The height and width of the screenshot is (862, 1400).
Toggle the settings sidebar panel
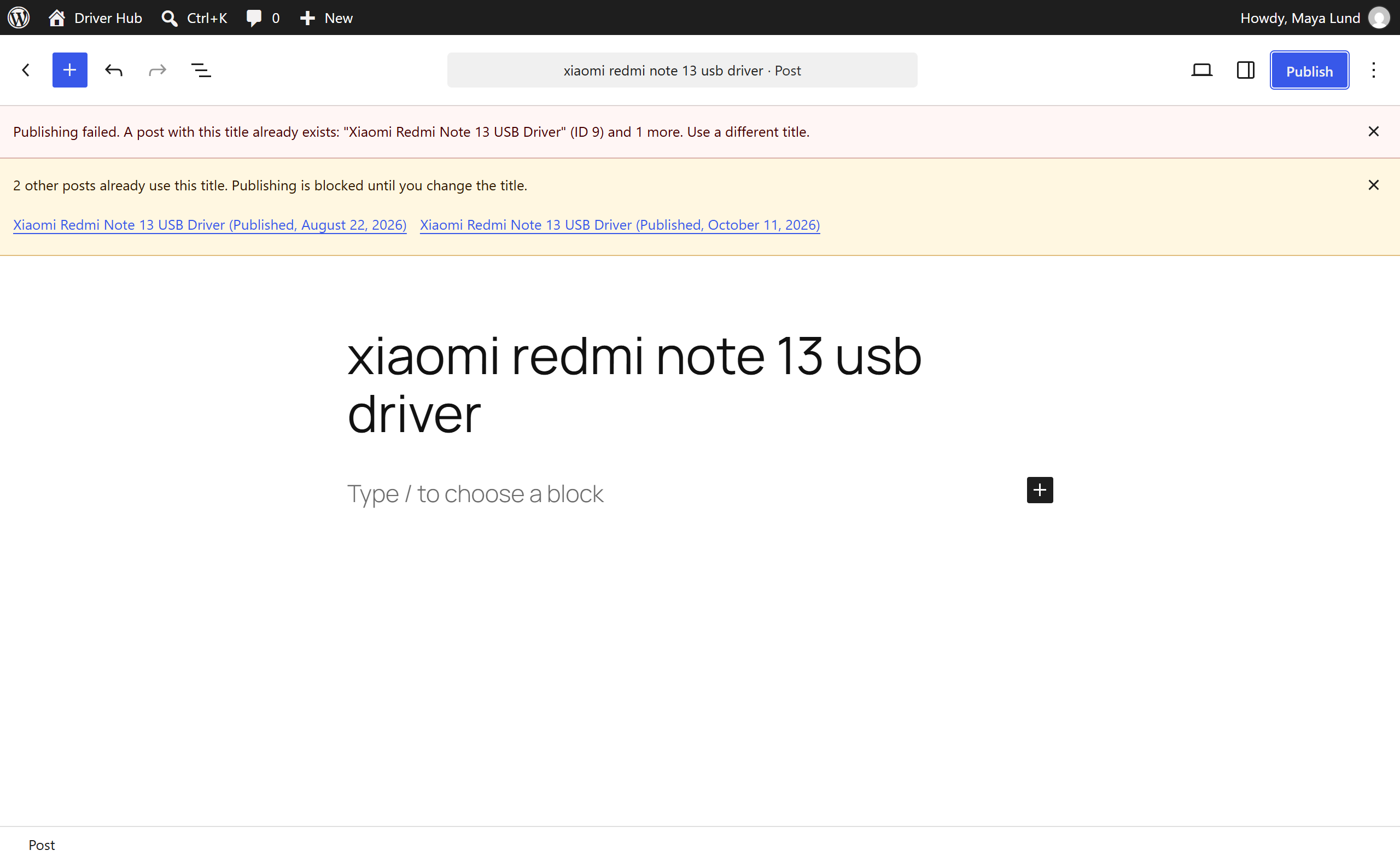1246,70
